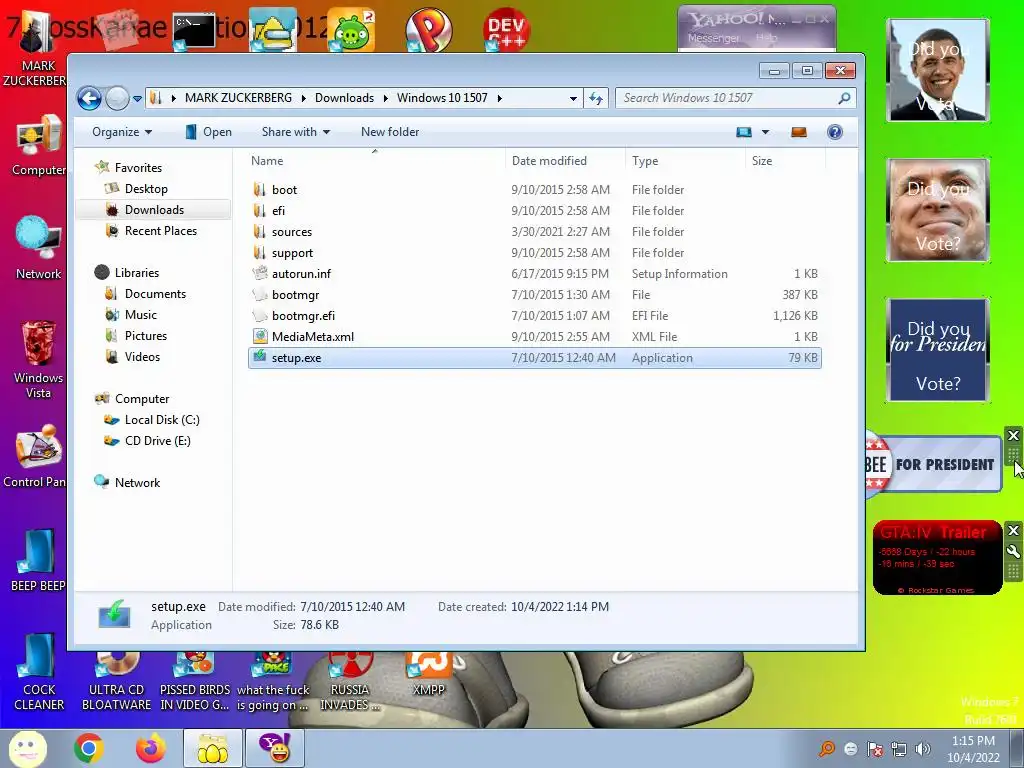Open the Share with dropdown
Image resolution: width=1024 pixels, height=768 pixels.
coord(296,132)
